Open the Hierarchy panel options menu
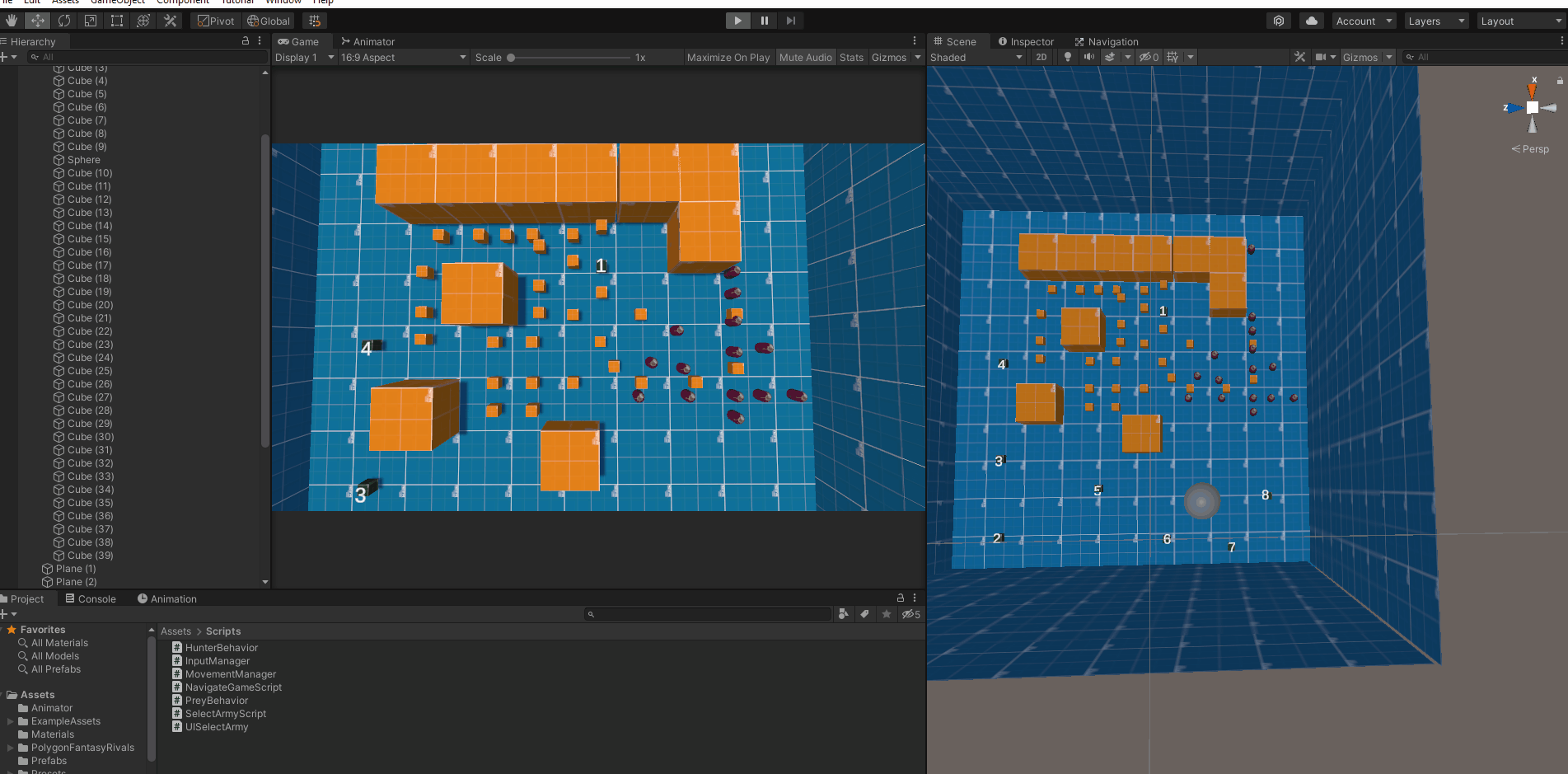This screenshot has height=774, width=1568. click(260, 40)
